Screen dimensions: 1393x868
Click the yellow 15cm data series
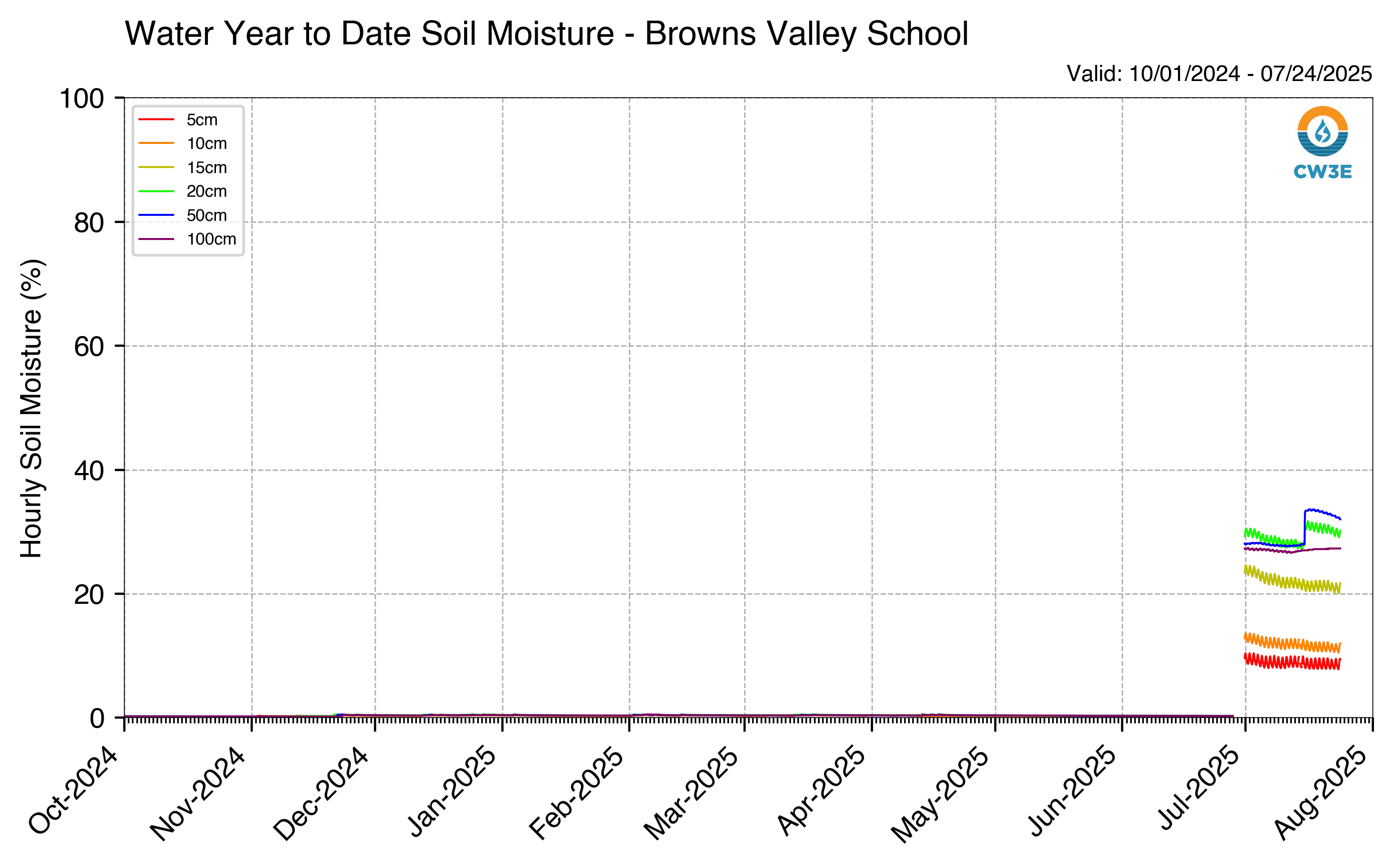click(x=1292, y=580)
